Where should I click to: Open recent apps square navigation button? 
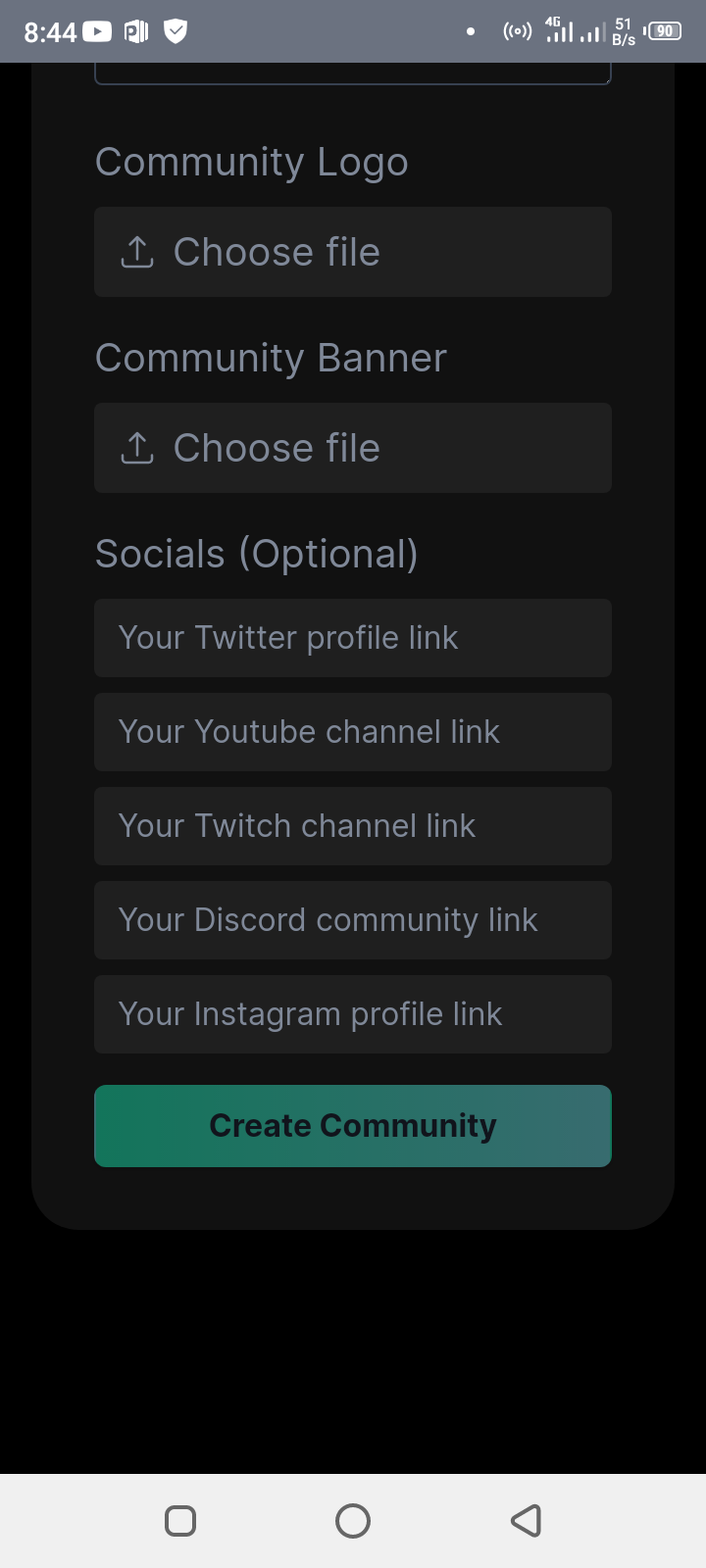(180, 1521)
